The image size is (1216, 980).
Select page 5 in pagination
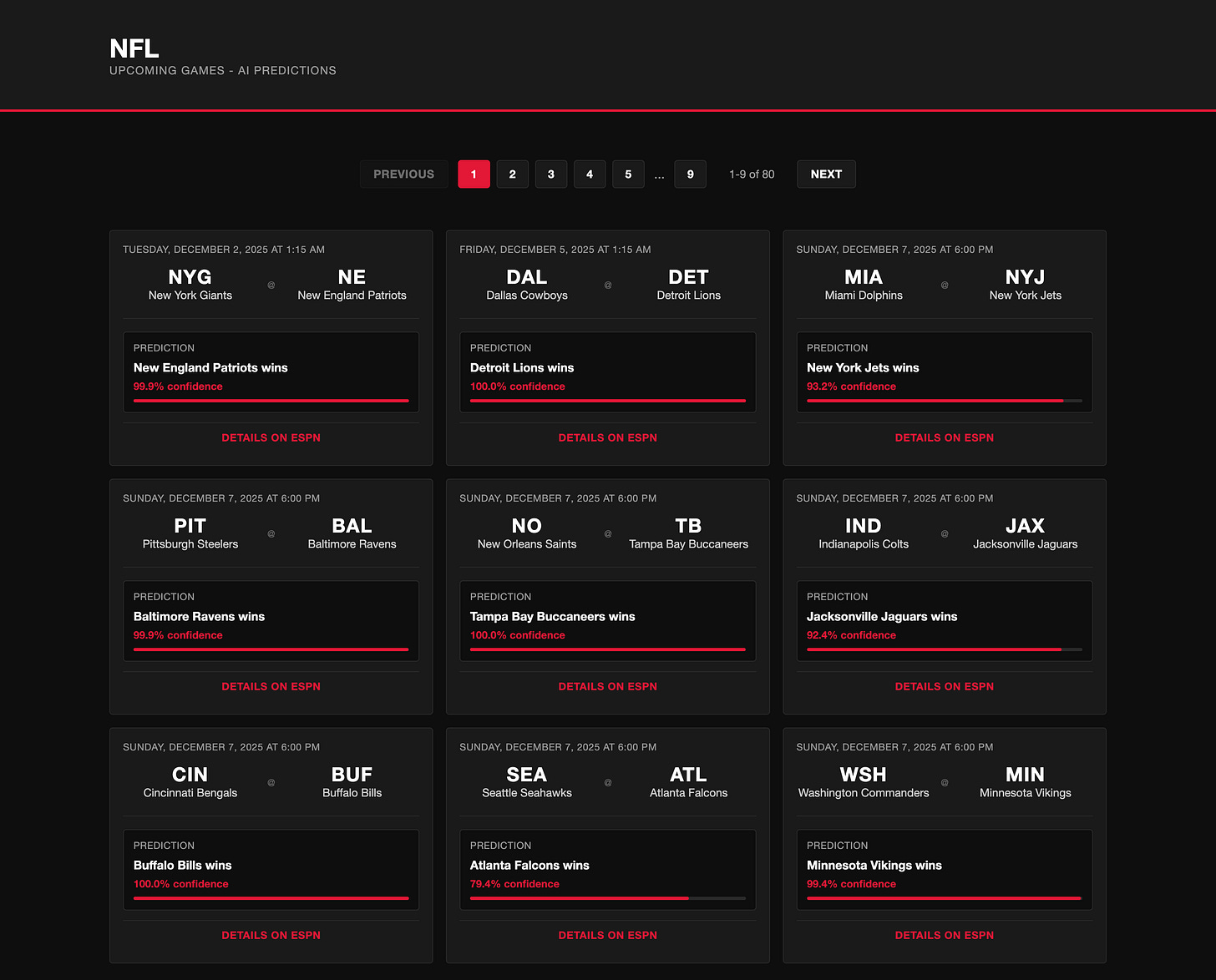point(628,174)
